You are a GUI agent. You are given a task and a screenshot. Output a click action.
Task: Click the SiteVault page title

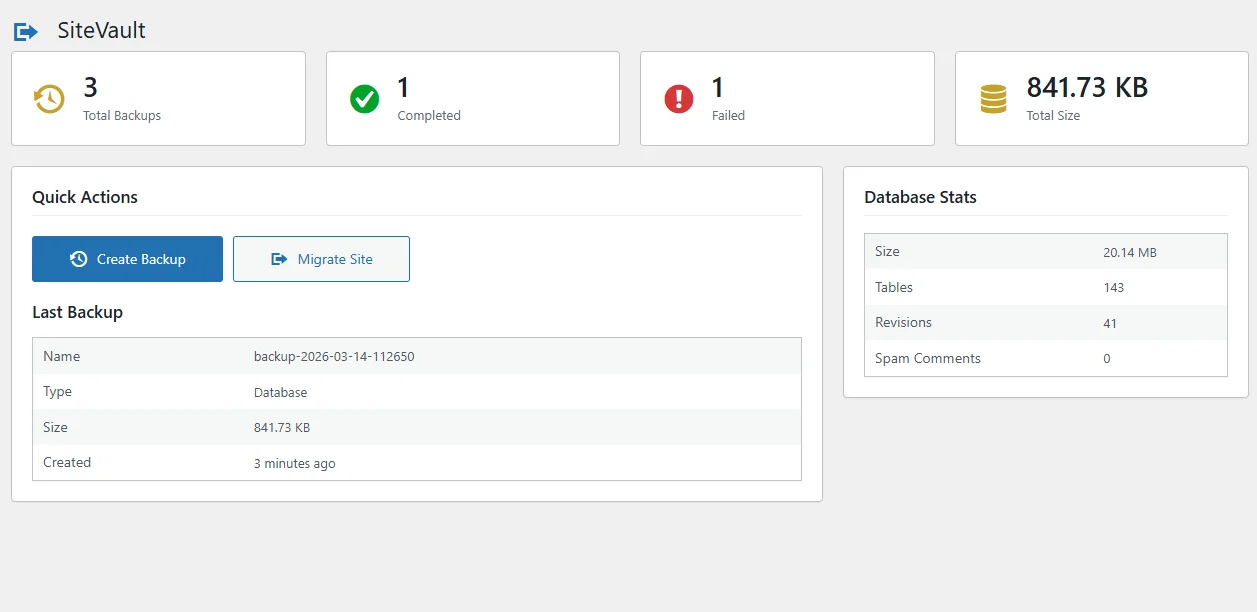point(102,31)
